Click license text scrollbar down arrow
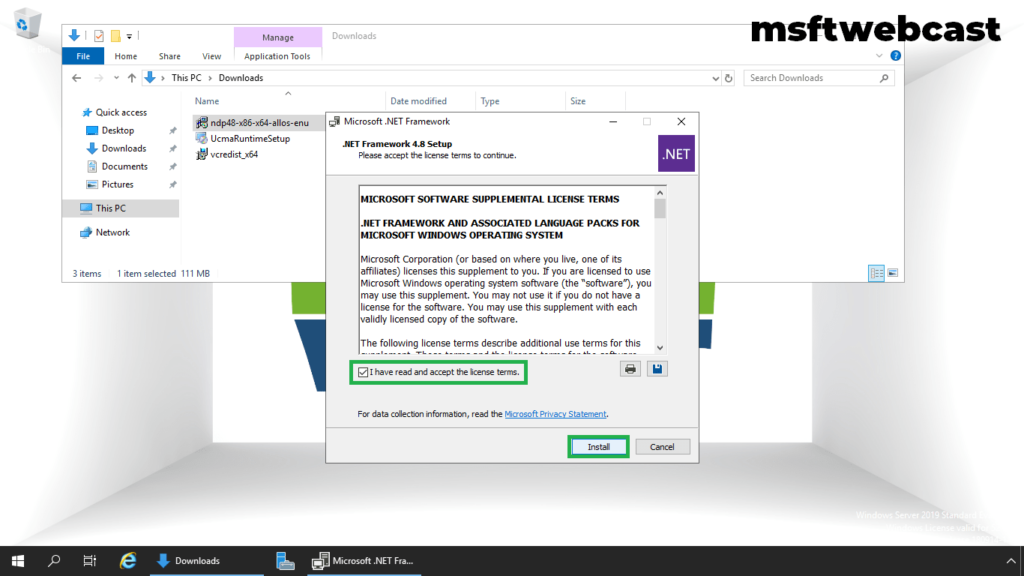Screen dimensions: 1024x576 pyautogui.click(x=660, y=347)
